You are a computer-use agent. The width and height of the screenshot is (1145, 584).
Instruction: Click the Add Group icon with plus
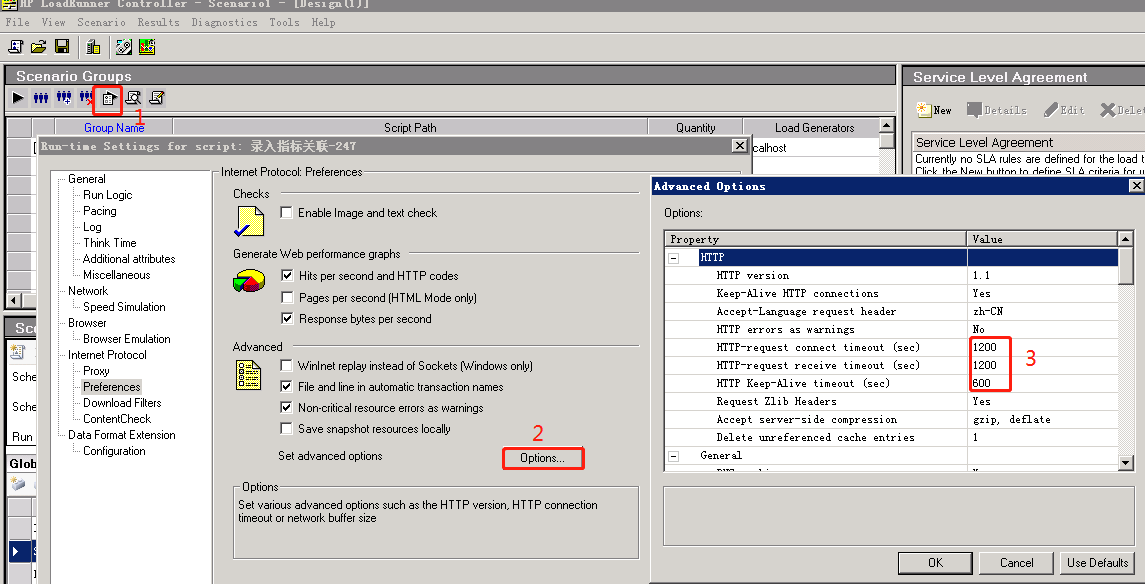tap(64, 97)
